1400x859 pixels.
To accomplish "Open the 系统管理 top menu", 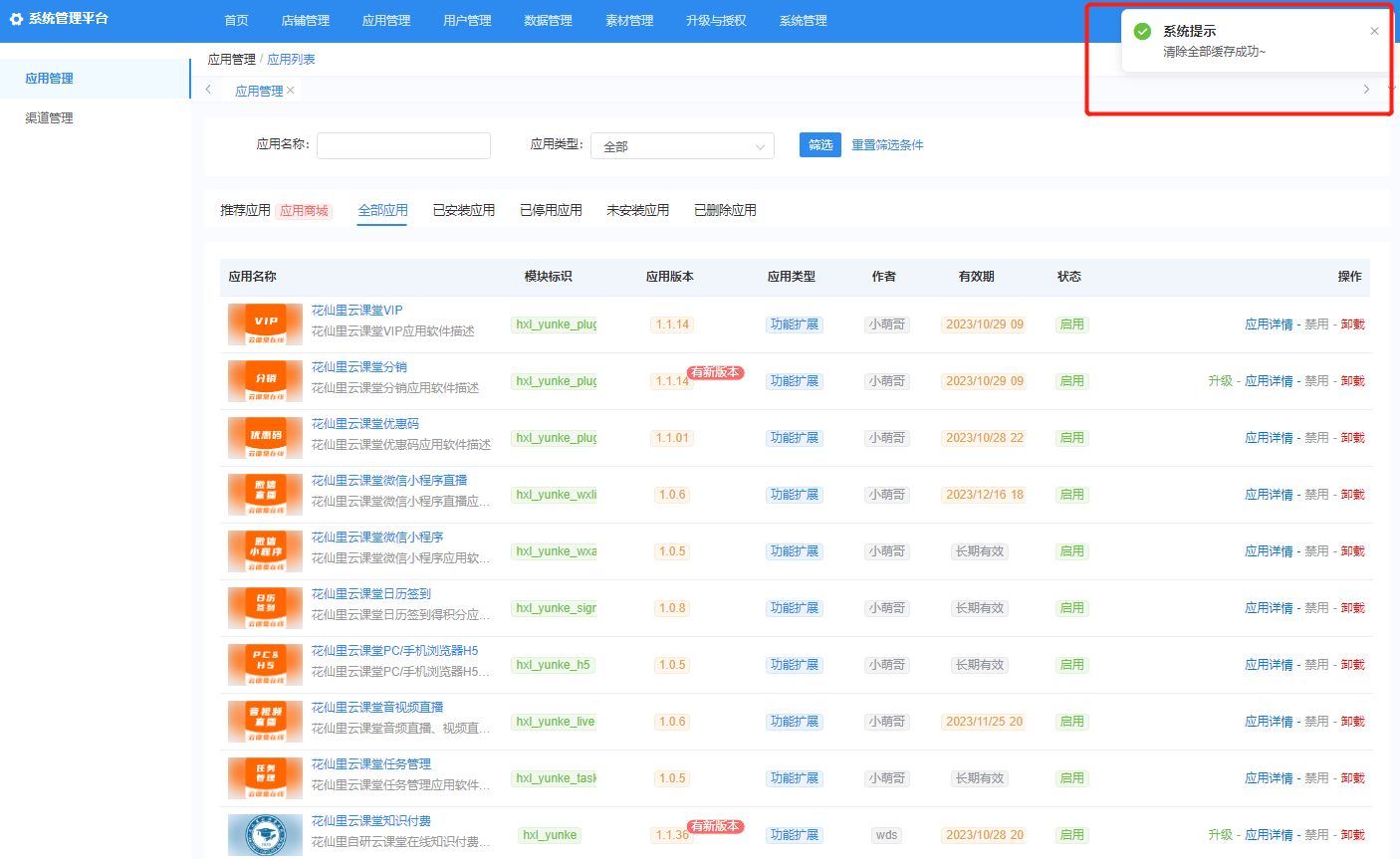I will pos(803,21).
